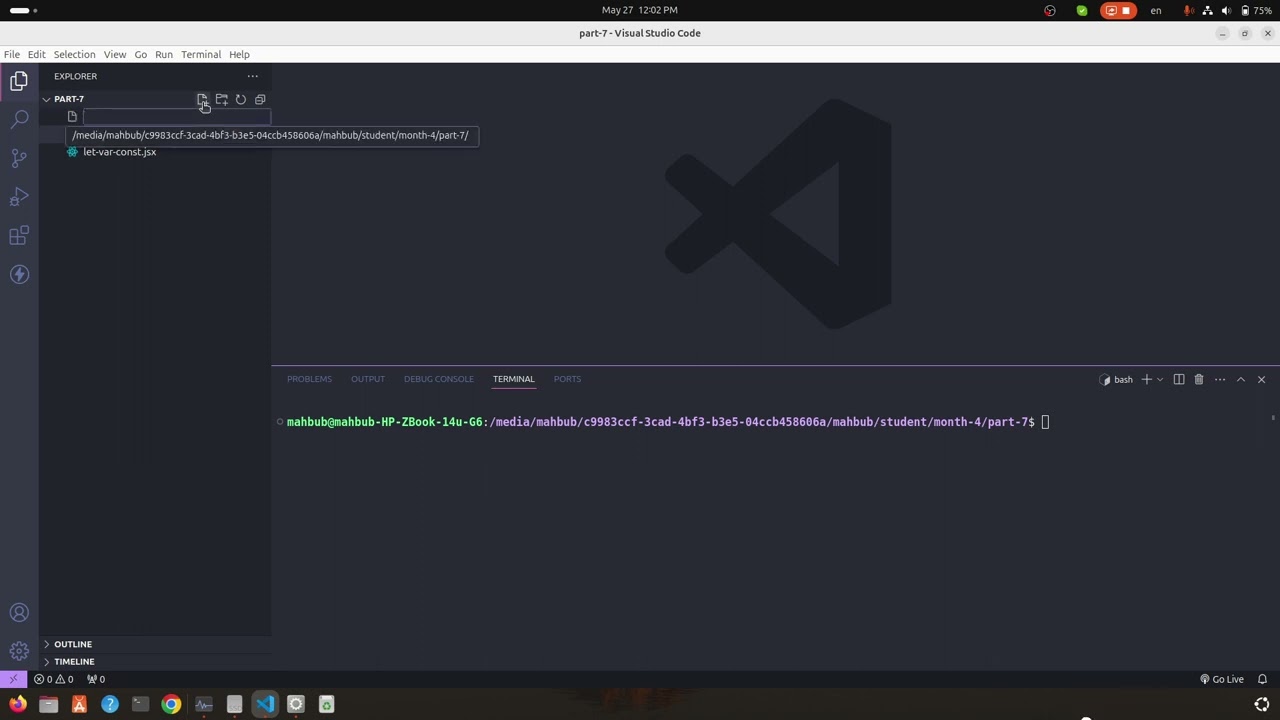The width and height of the screenshot is (1280, 720).
Task: Split the terminal
Action: [x=1179, y=379]
